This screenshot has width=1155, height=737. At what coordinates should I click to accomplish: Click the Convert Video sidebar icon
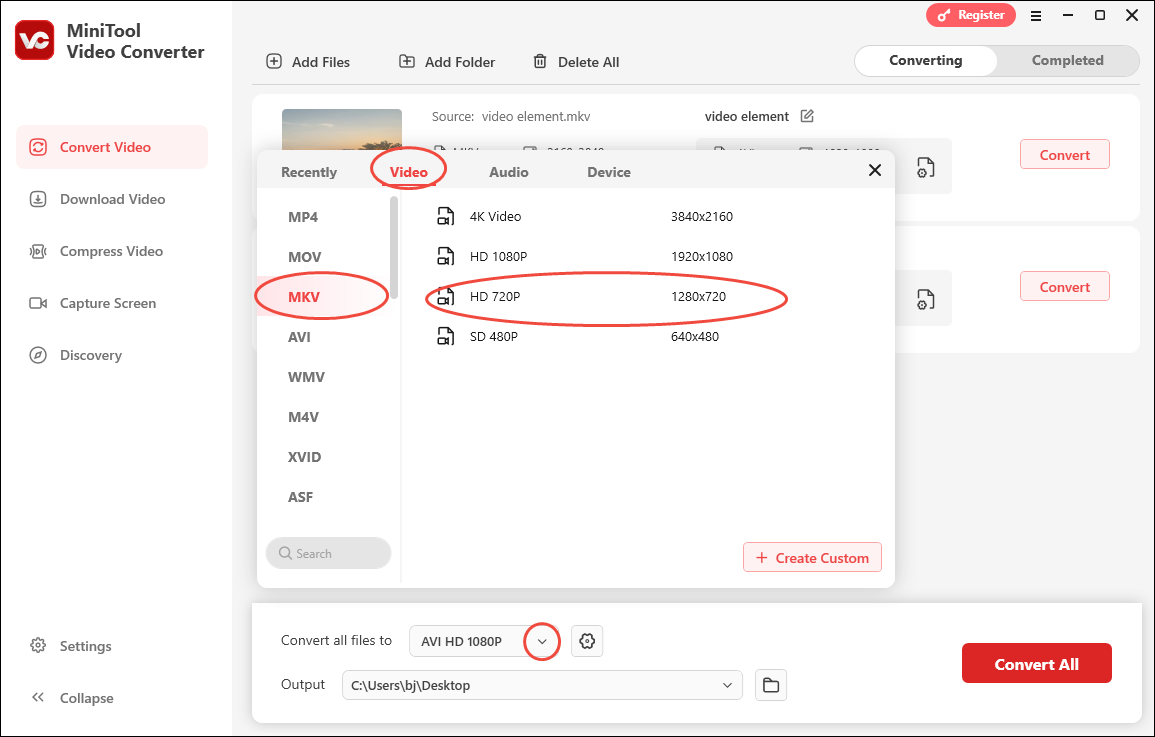38,147
